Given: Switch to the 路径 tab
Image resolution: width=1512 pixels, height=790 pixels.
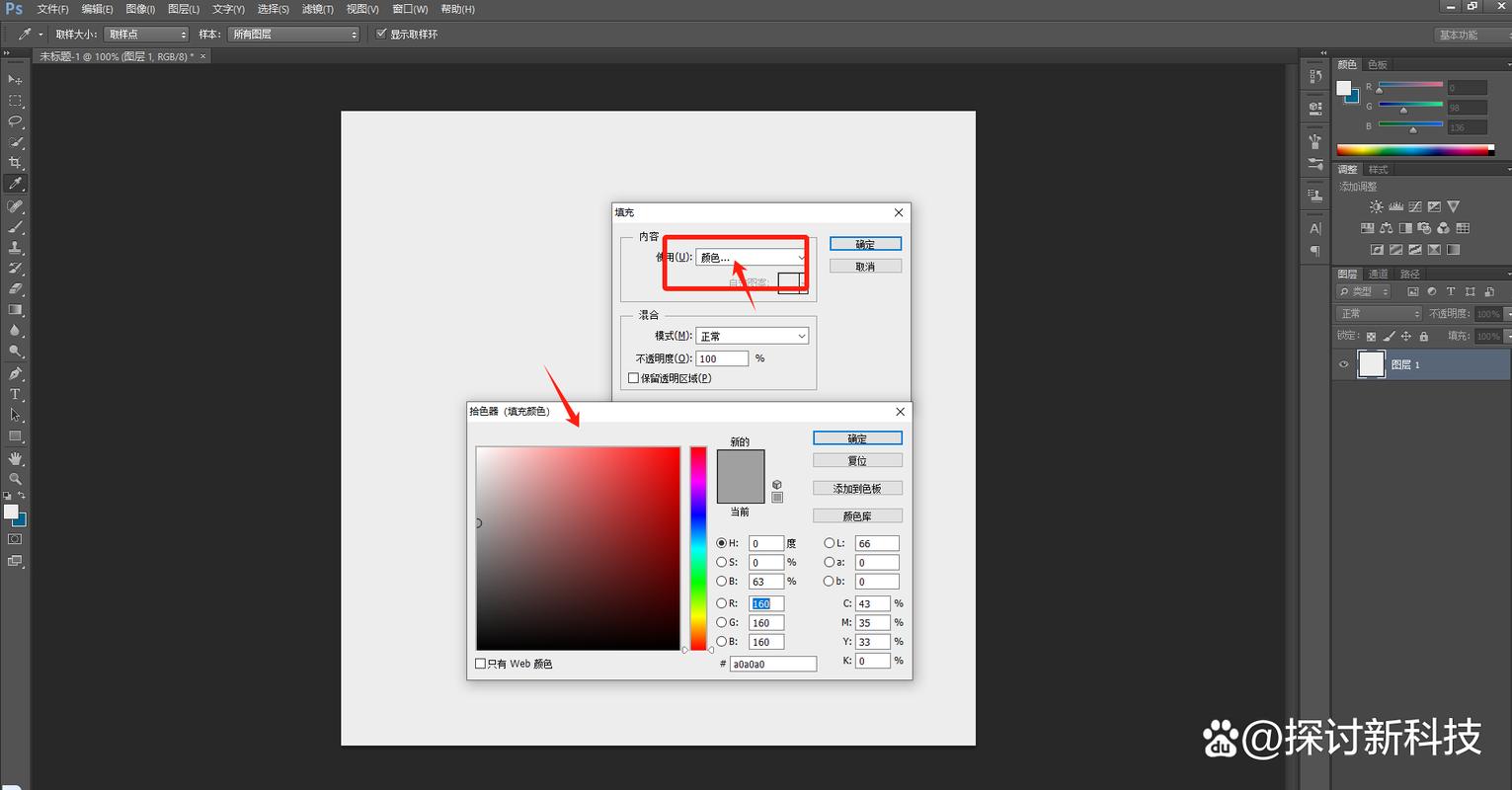Looking at the screenshot, I should point(1410,274).
